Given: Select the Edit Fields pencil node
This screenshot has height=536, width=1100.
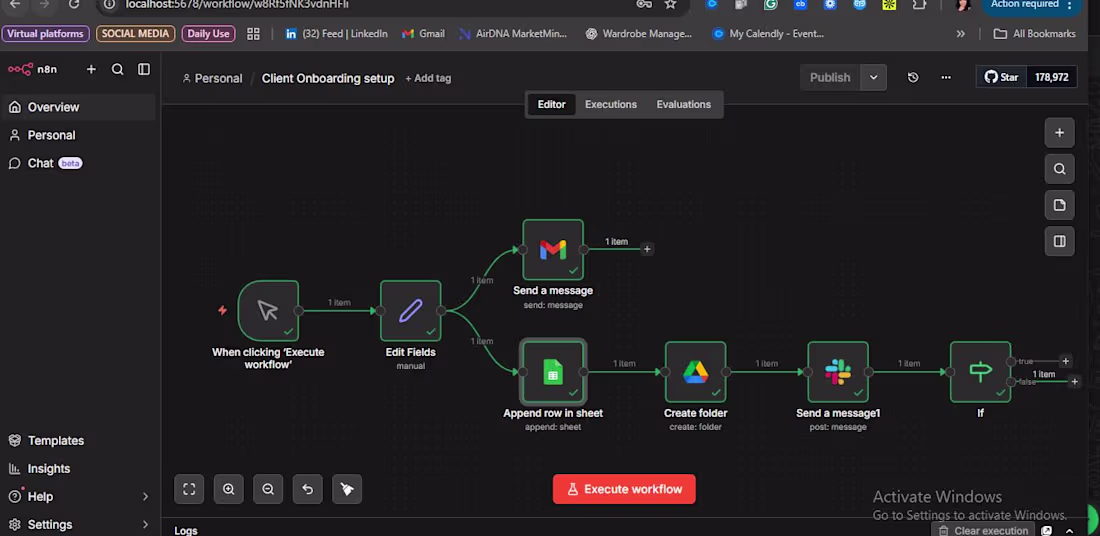Looking at the screenshot, I should point(410,311).
